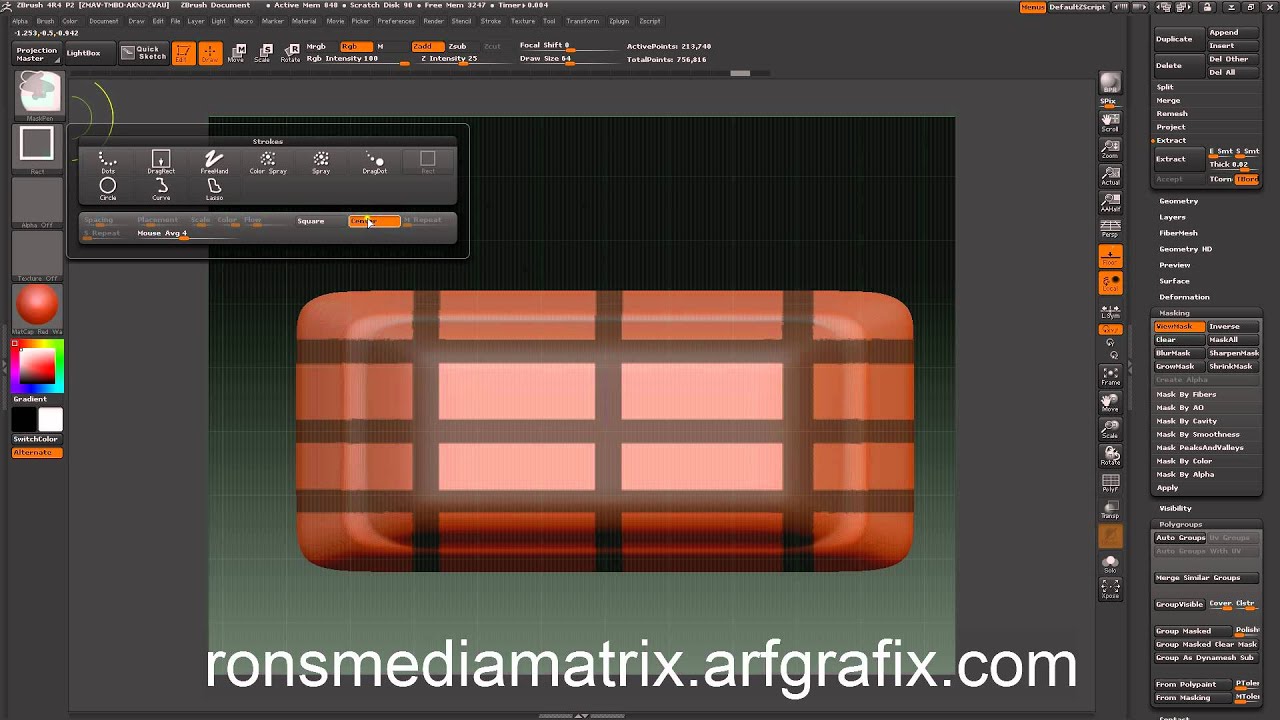Toggle the Floor grid

click(x=1110, y=257)
